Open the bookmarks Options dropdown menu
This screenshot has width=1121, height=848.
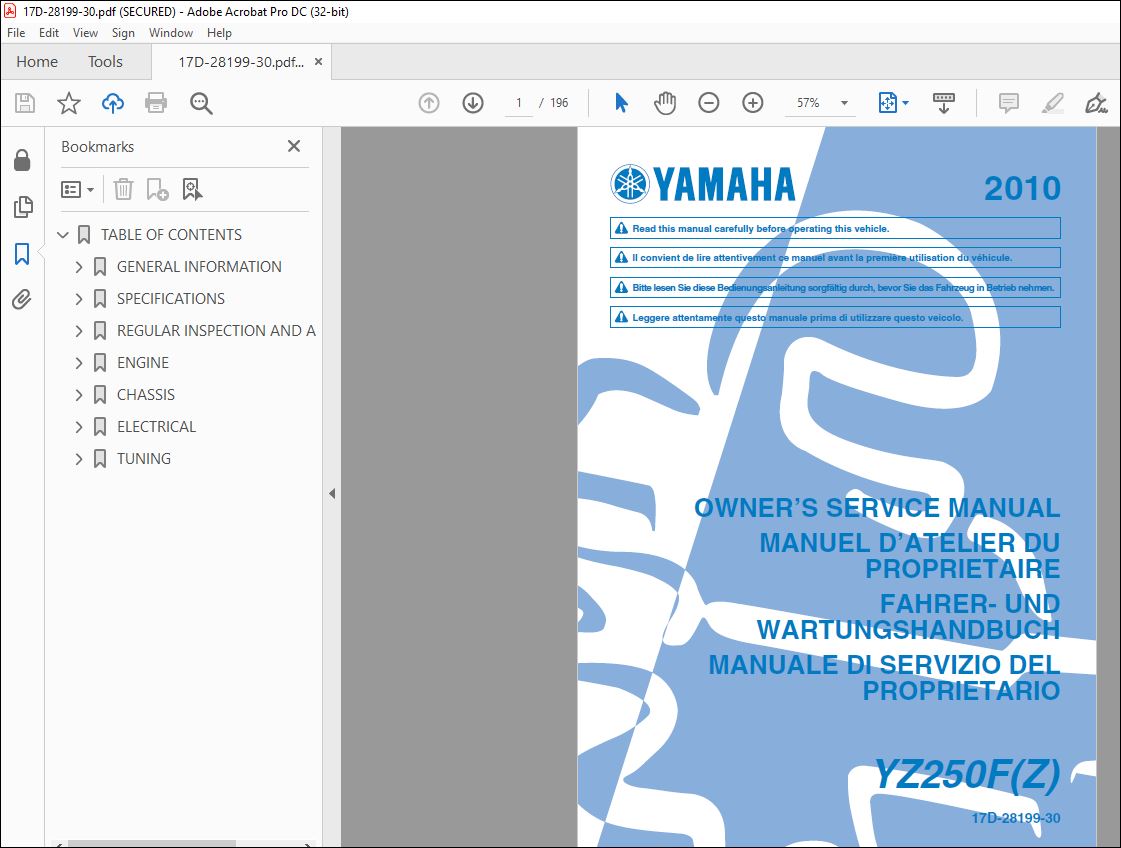pos(77,189)
